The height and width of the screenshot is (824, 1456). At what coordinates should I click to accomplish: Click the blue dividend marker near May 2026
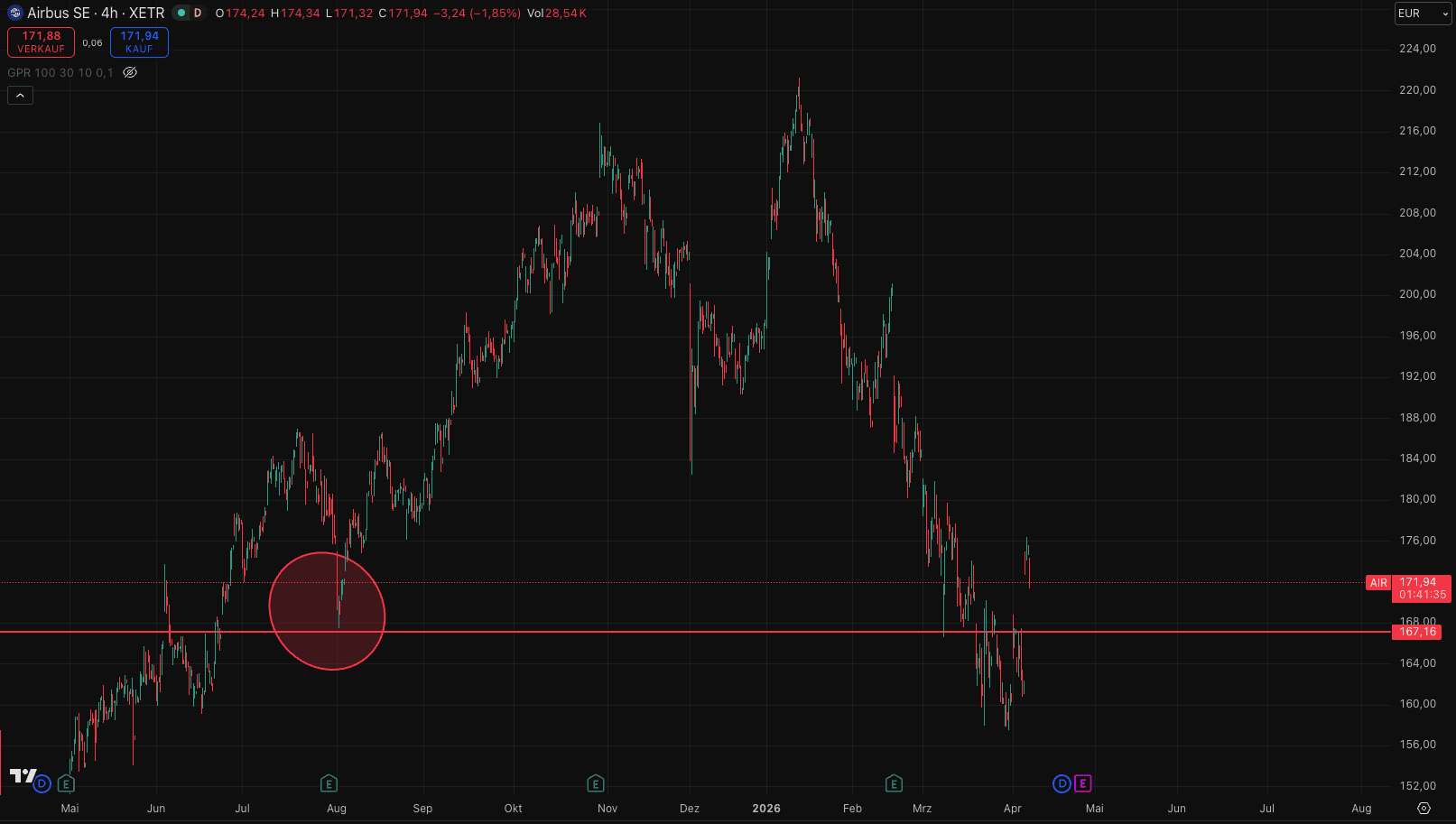(x=1062, y=783)
